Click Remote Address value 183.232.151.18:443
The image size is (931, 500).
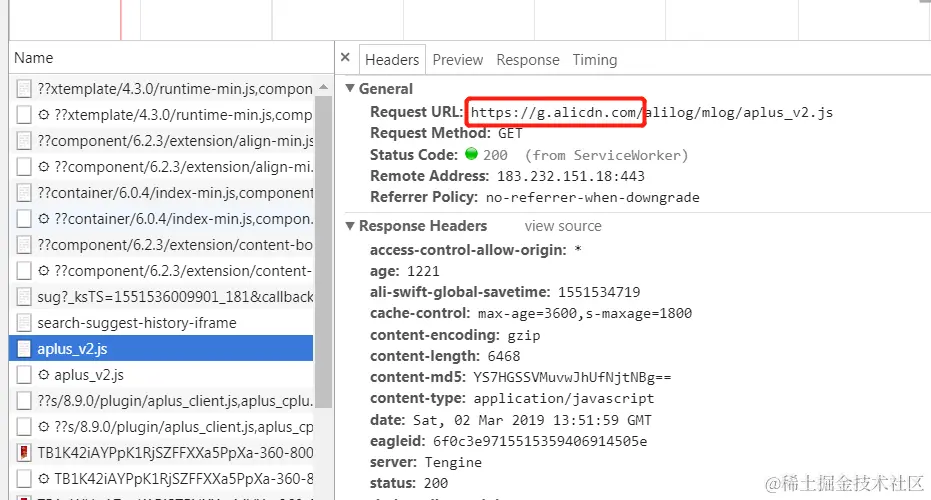click(571, 176)
